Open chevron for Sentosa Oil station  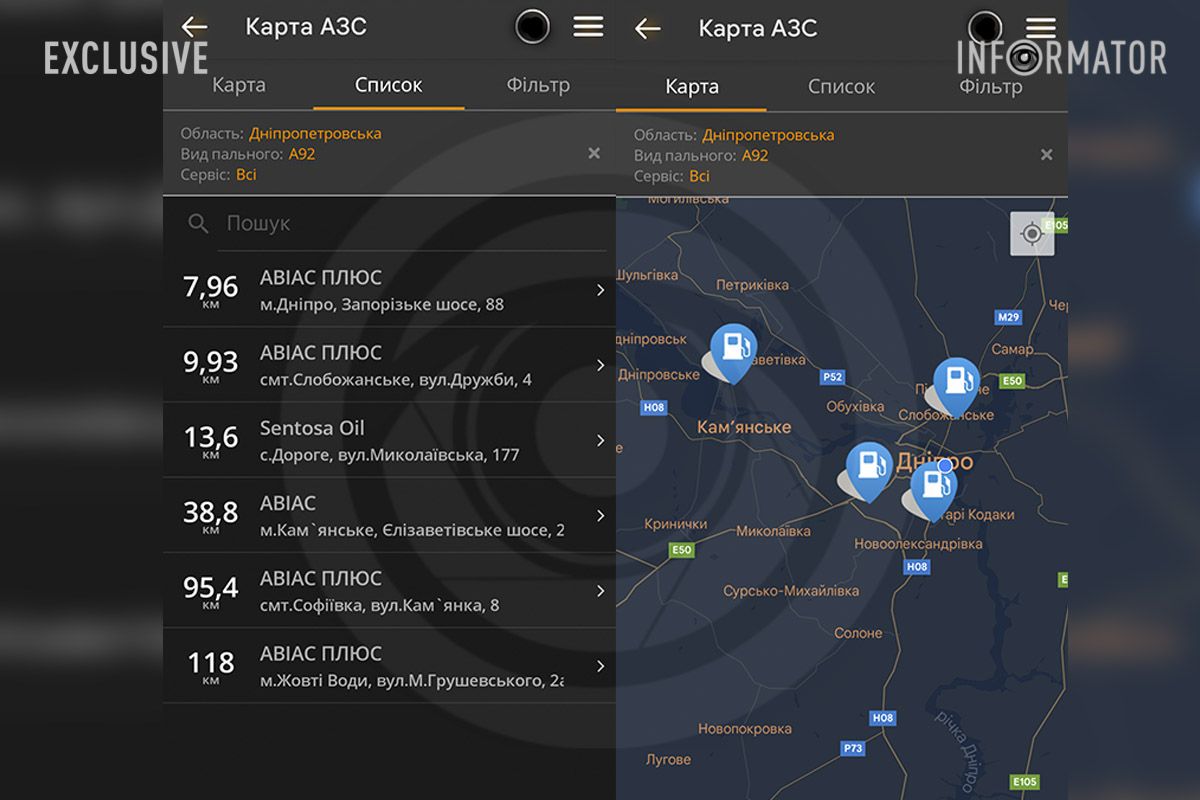pos(600,441)
